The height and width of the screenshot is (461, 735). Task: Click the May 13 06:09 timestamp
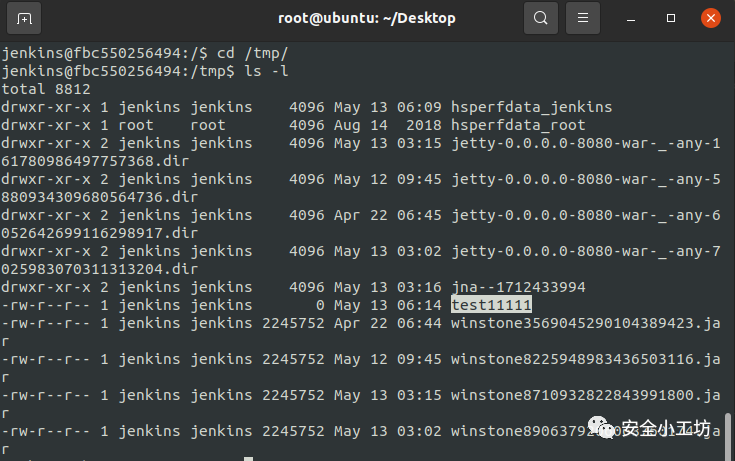[x=388, y=107]
